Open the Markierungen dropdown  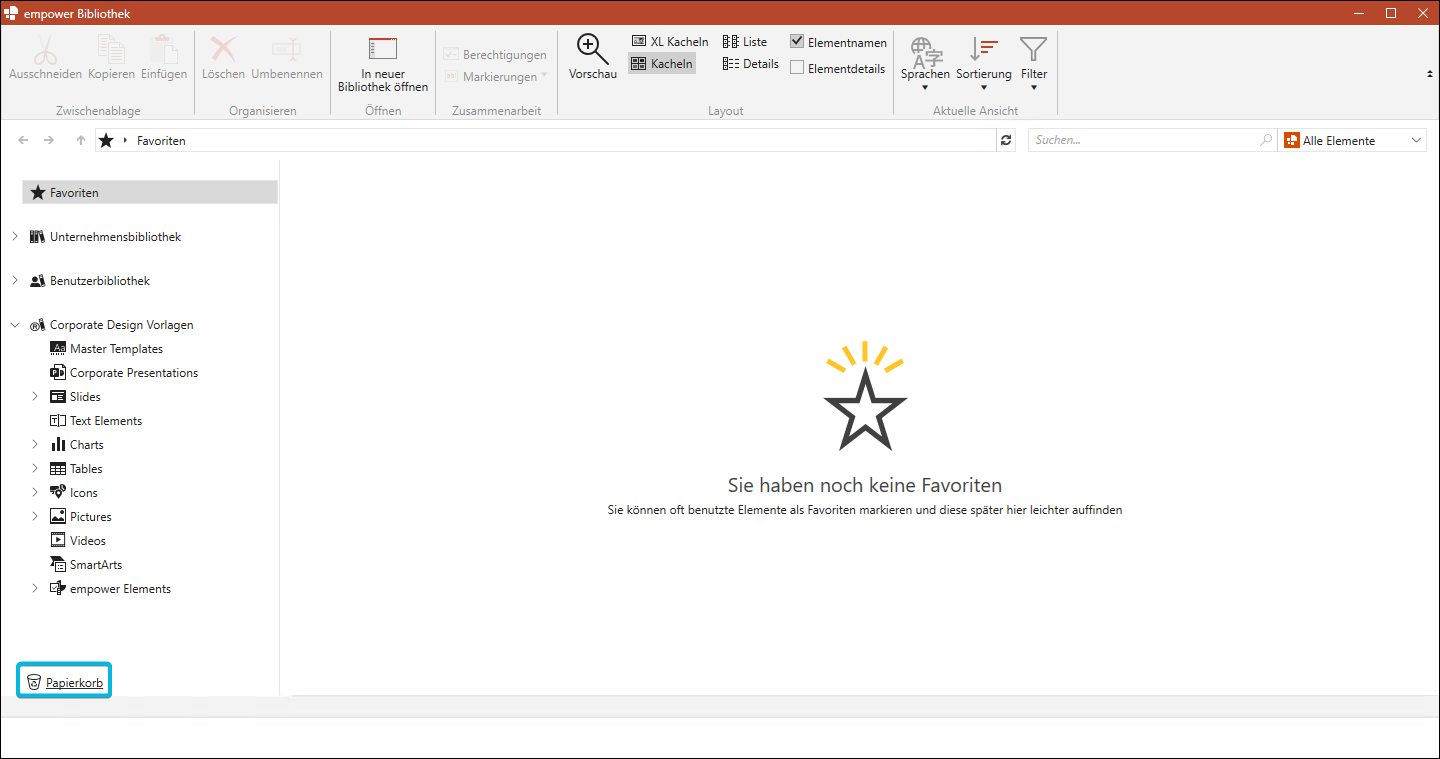[495, 77]
